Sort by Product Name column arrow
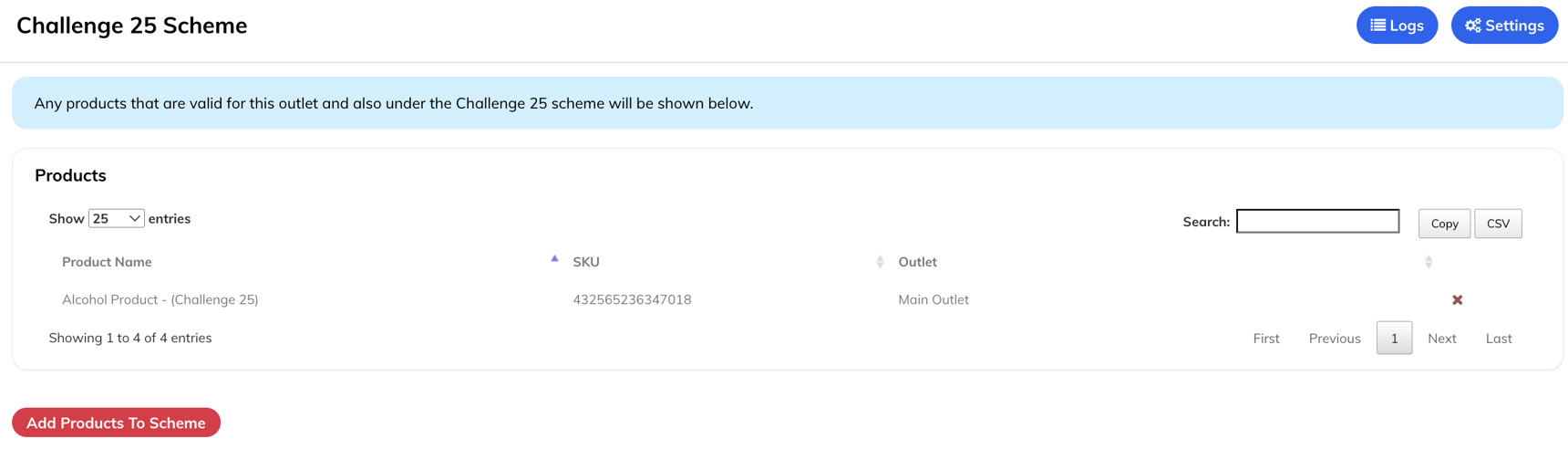 click(554, 260)
